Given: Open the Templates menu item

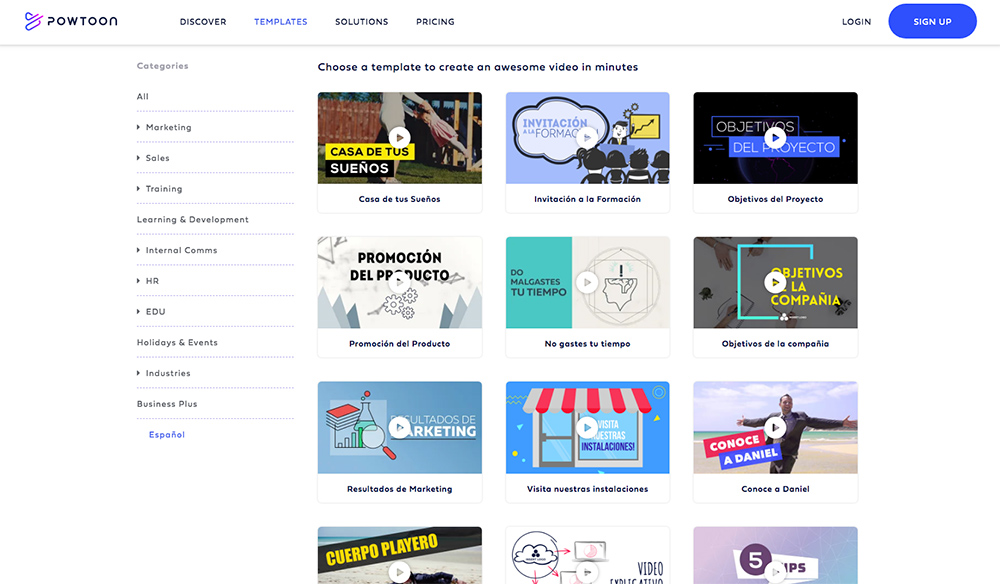Looking at the screenshot, I should 281,22.
